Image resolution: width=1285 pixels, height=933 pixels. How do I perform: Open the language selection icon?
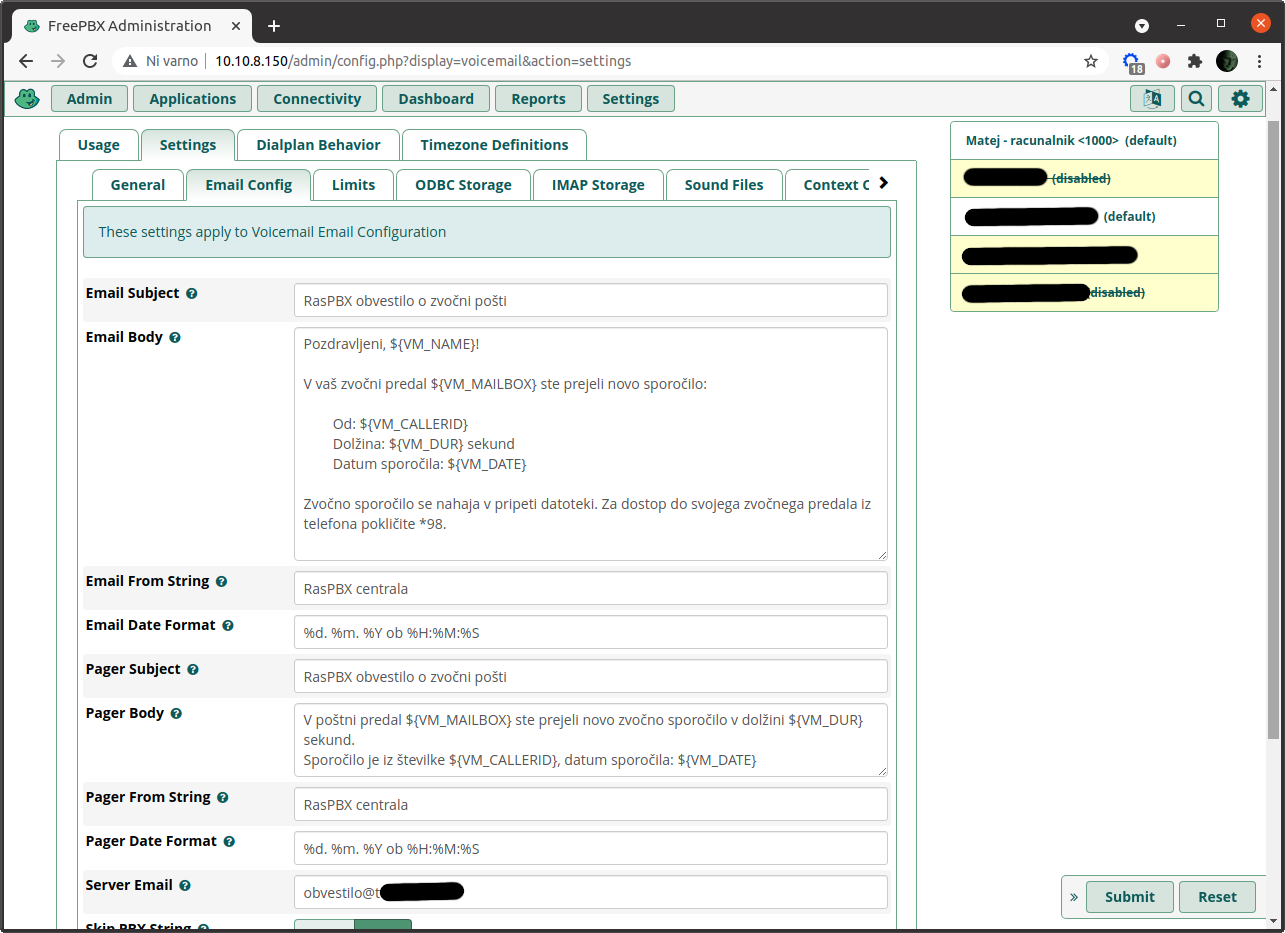pyautogui.click(x=1152, y=98)
